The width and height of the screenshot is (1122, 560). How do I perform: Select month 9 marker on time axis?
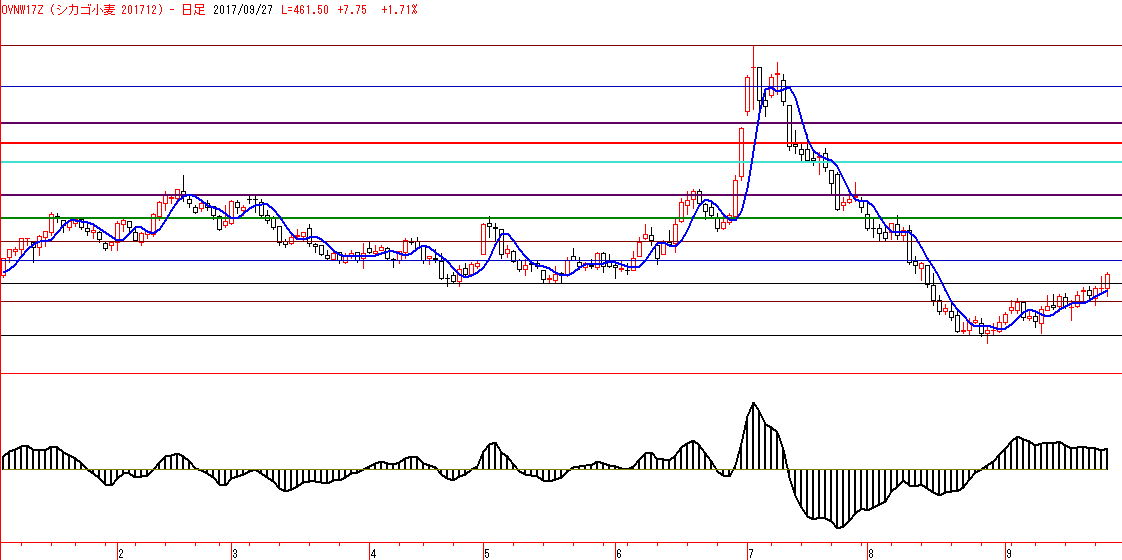tap(1008, 554)
